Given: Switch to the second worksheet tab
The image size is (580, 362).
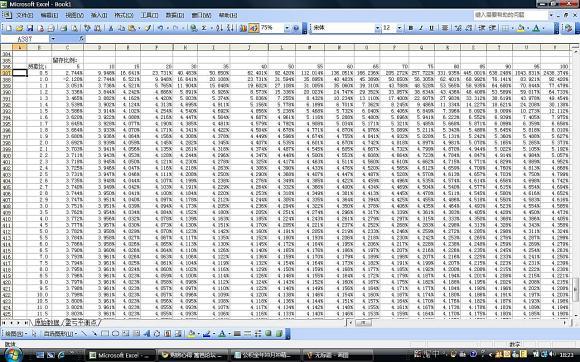Looking at the screenshot, I should 81,322.
